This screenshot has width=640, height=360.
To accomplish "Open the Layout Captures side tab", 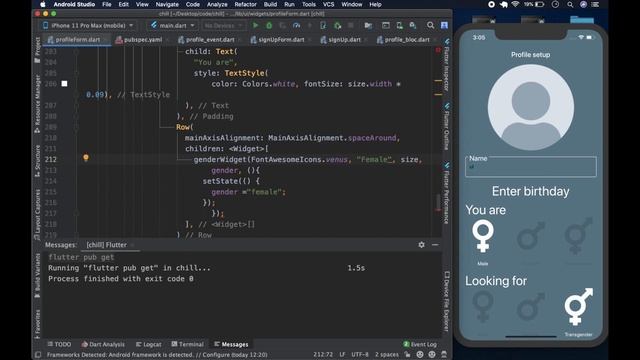I will [x=38, y=214].
